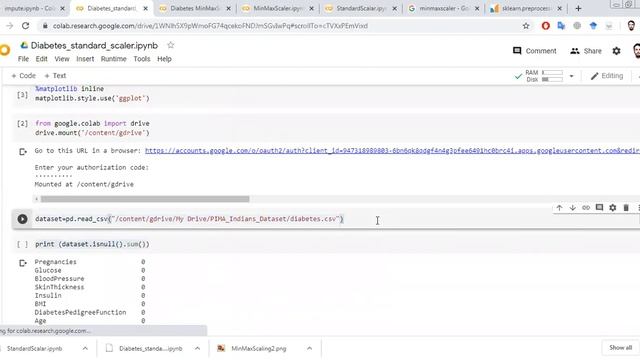Open the View menu
This screenshot has width=640, height=360.
click(x=62, y=59)
